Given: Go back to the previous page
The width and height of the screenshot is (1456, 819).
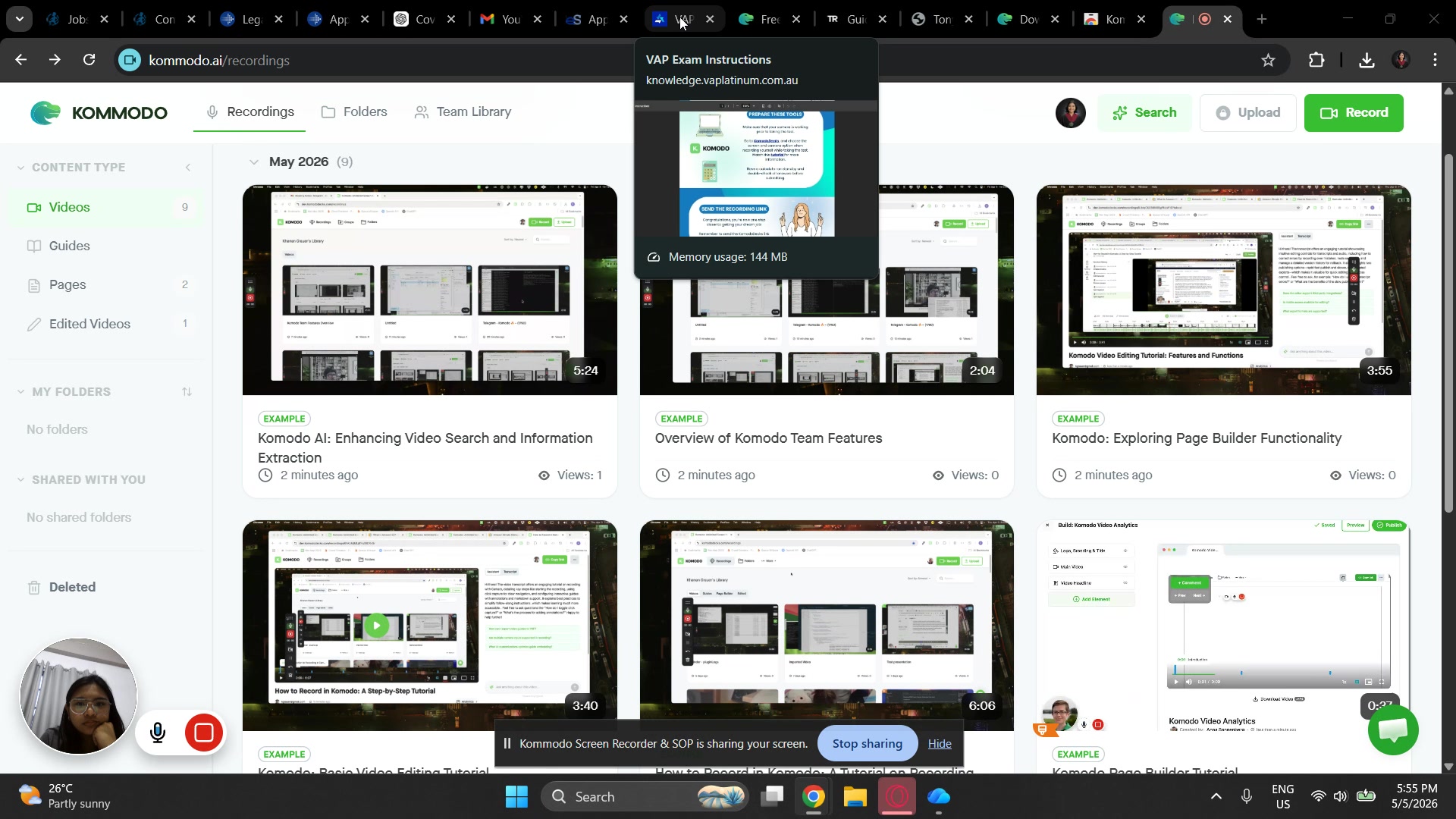Looking at the screenshot, I should (x=20, y=60).
